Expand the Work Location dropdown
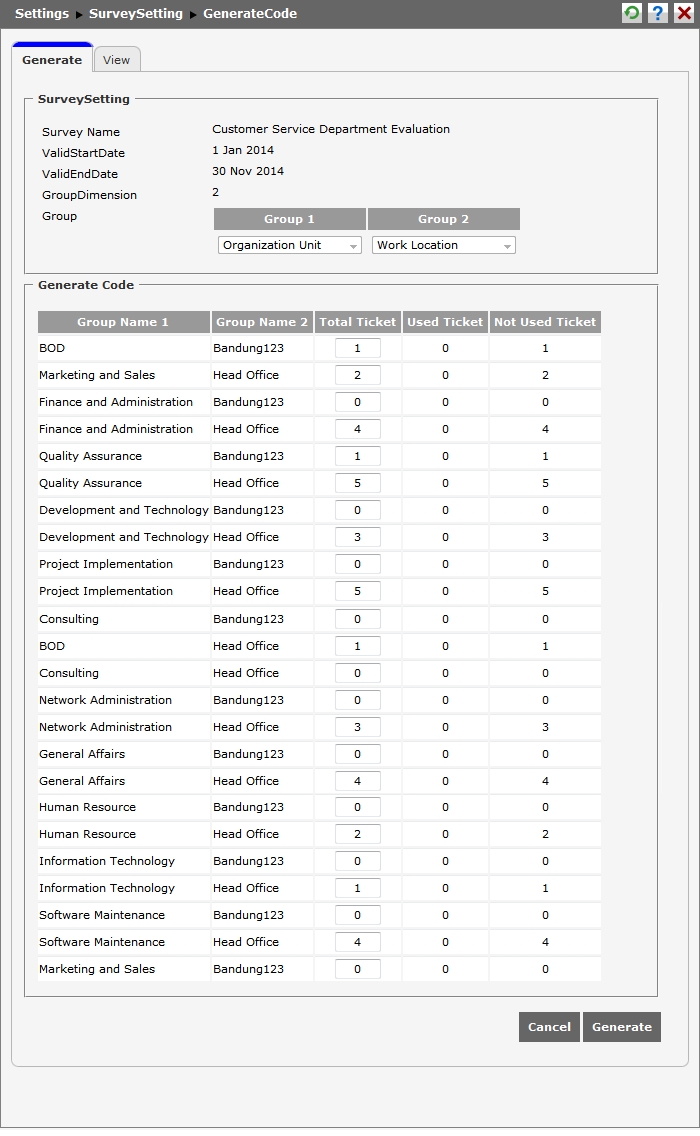The width and height of the screenshot is (700, 1136). (x=444, y=245)
